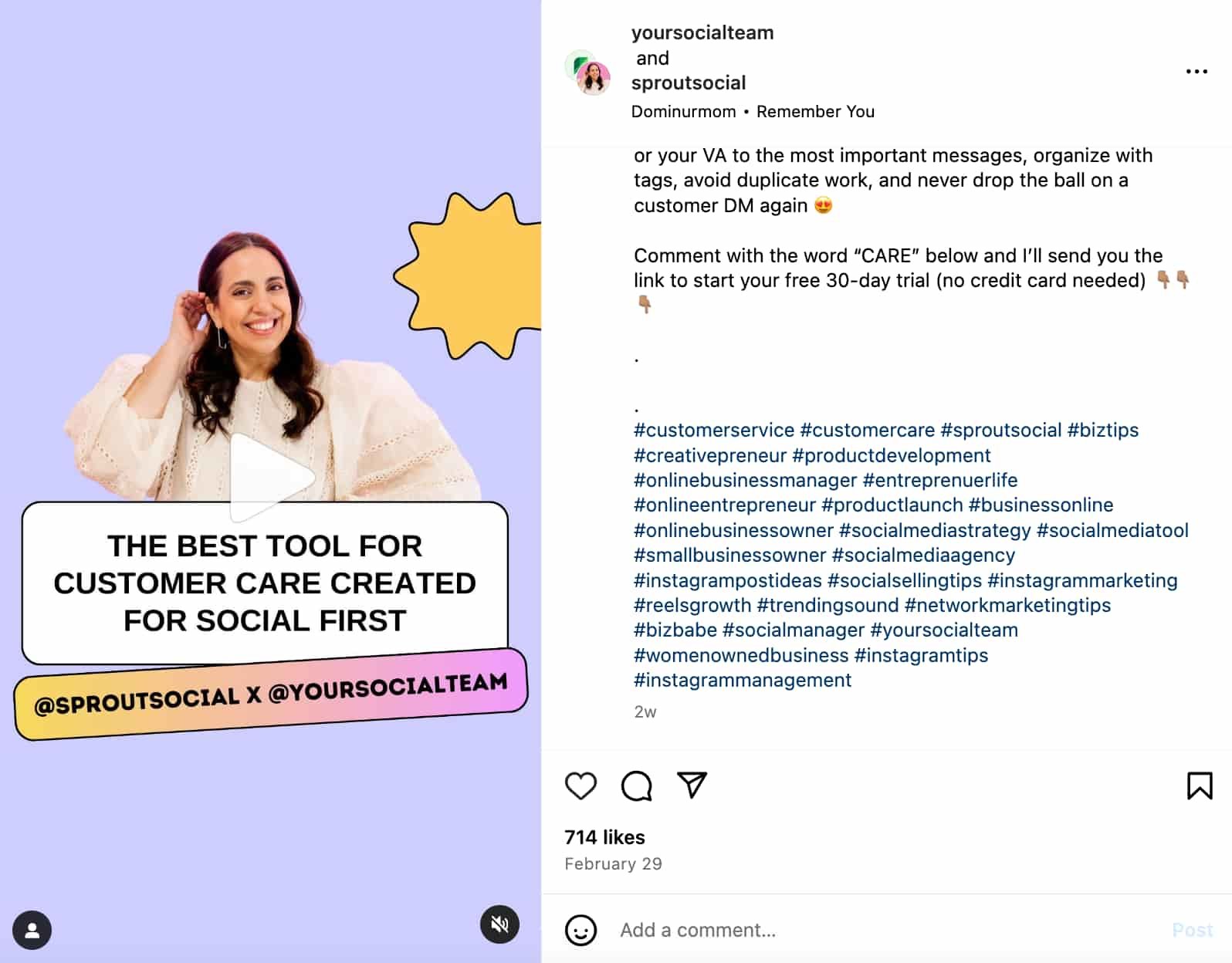The image size is (1232, 963).
Task: Unmute the video sound
Action: (x=499, y=924)
